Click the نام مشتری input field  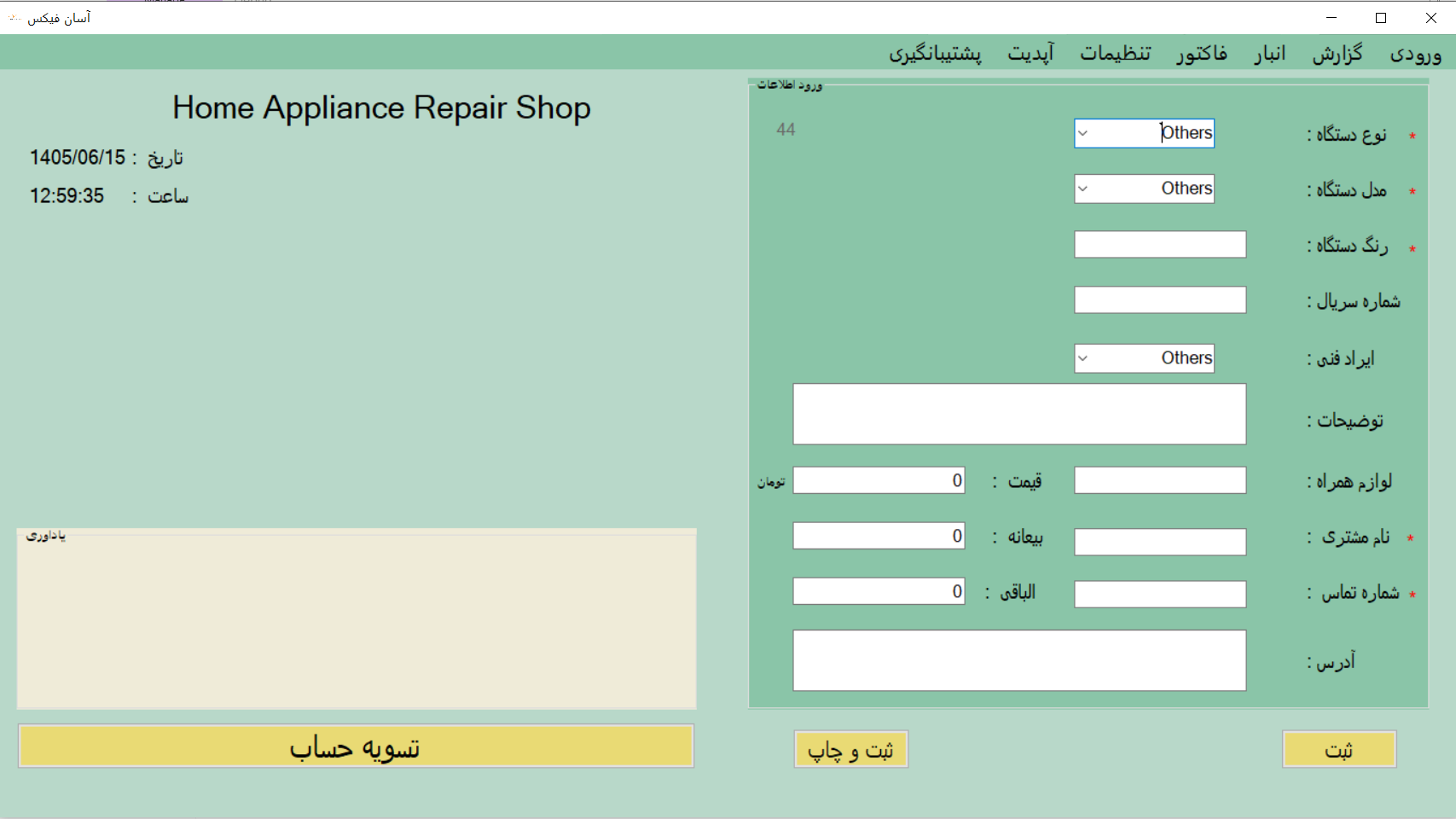[1160, 542]
